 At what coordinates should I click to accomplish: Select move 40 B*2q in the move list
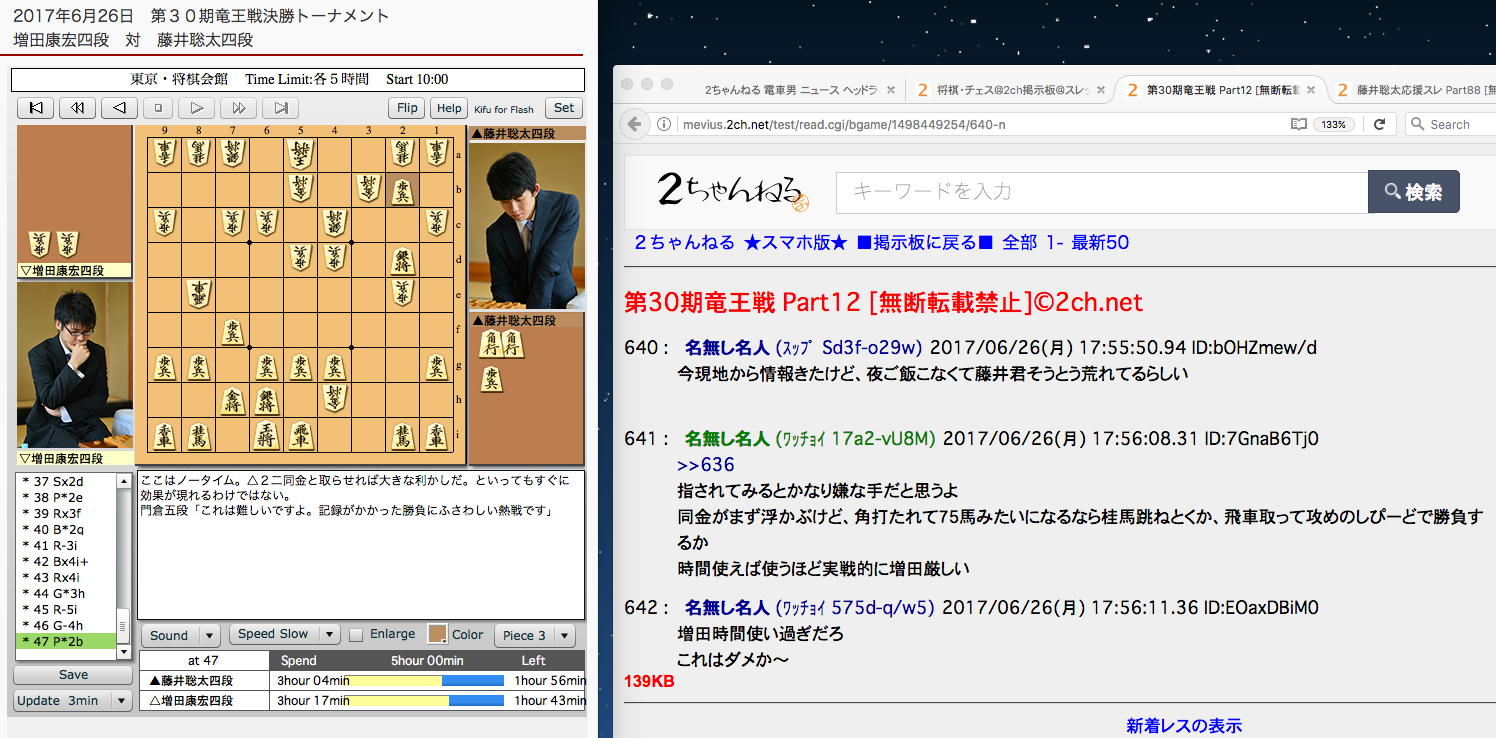[x=66, y=530]
